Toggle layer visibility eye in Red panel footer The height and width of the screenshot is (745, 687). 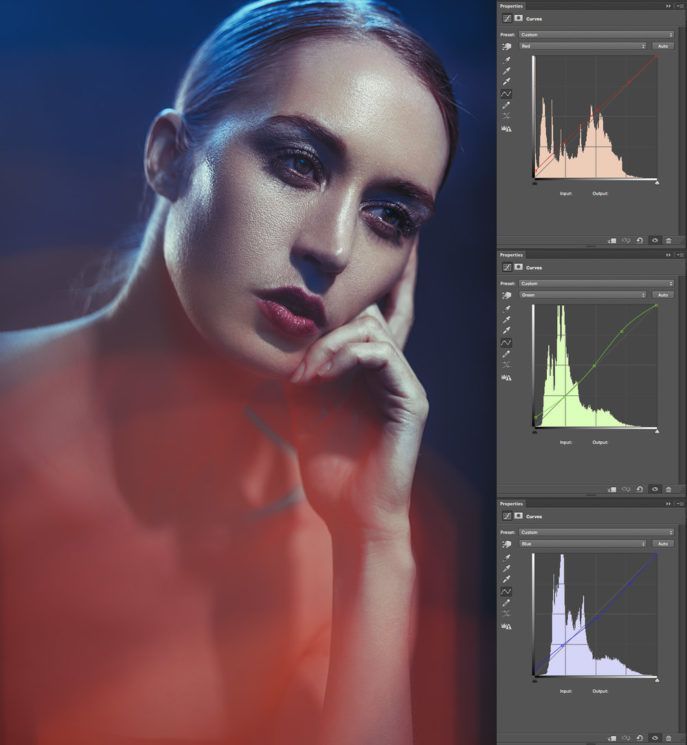pyautogui.click(x=655, y=240)
